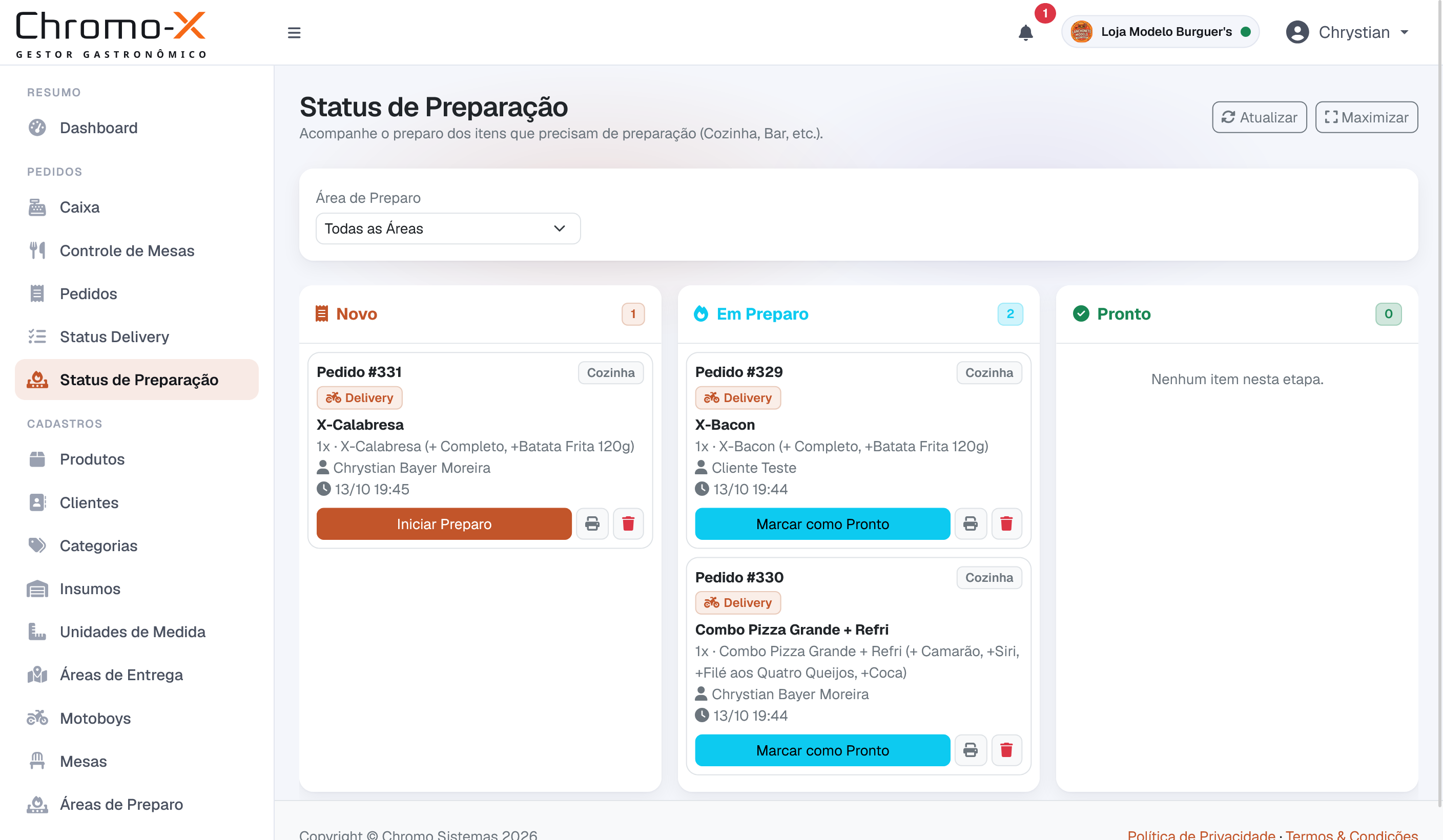Viewport: 1443px width, 840px height.
Task: Go to Categorias
Action: 136,545
